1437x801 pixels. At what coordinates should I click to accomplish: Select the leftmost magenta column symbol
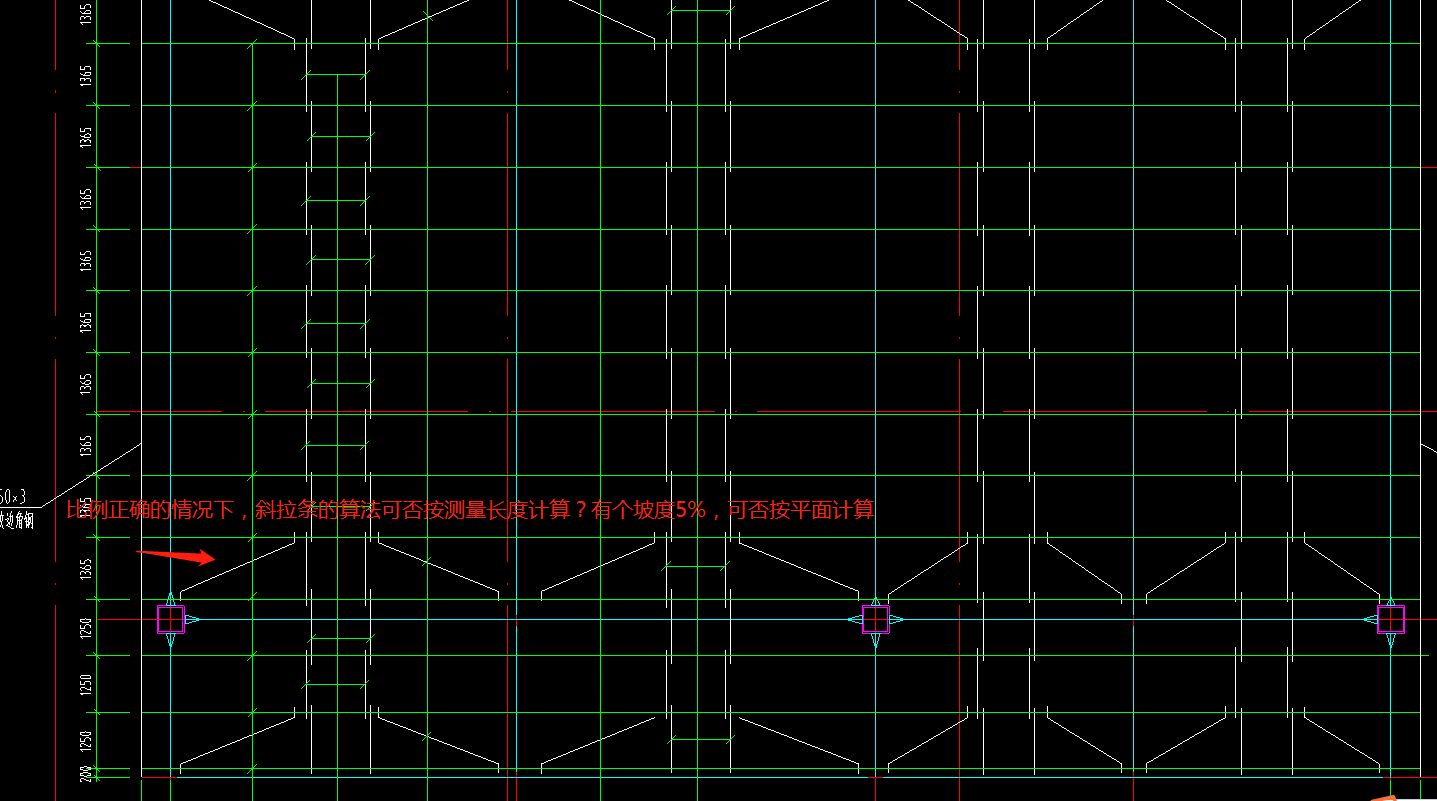[x=171, y=620]
